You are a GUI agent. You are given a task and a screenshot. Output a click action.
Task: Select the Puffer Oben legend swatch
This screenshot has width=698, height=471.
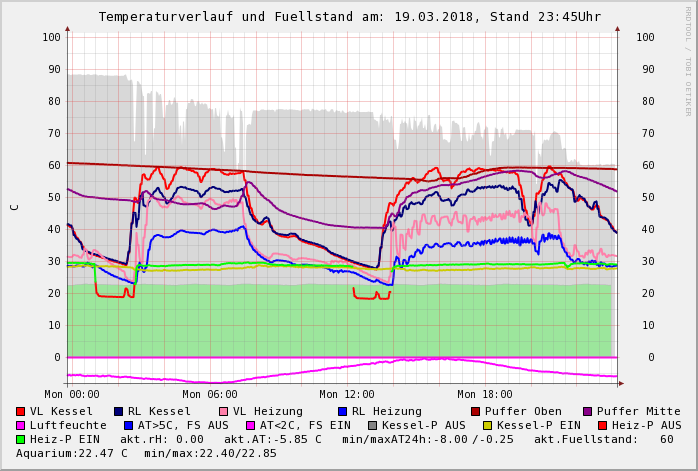pyautogui.click(x=475, y=411)
